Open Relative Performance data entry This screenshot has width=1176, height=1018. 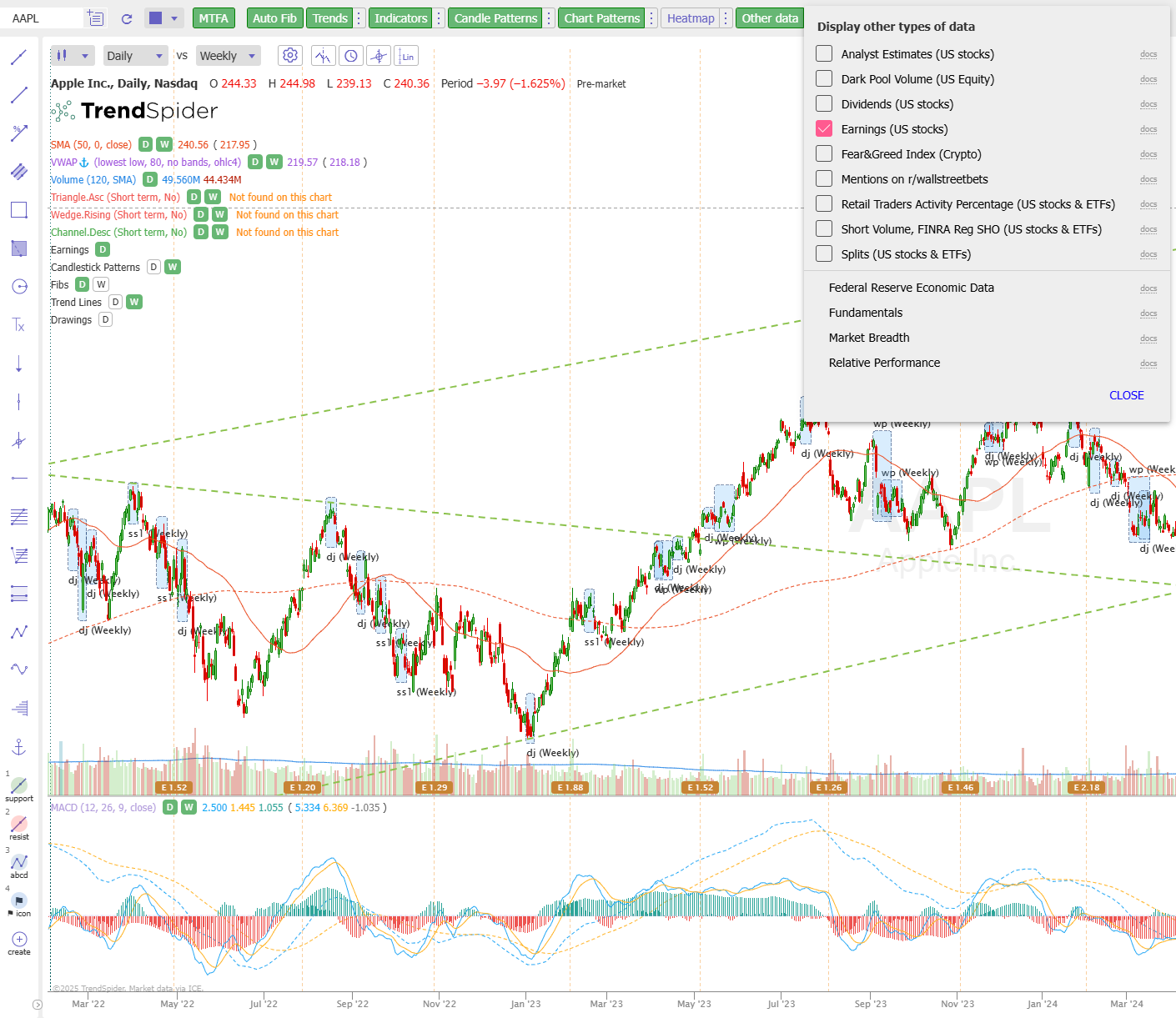tap(884, 363)
